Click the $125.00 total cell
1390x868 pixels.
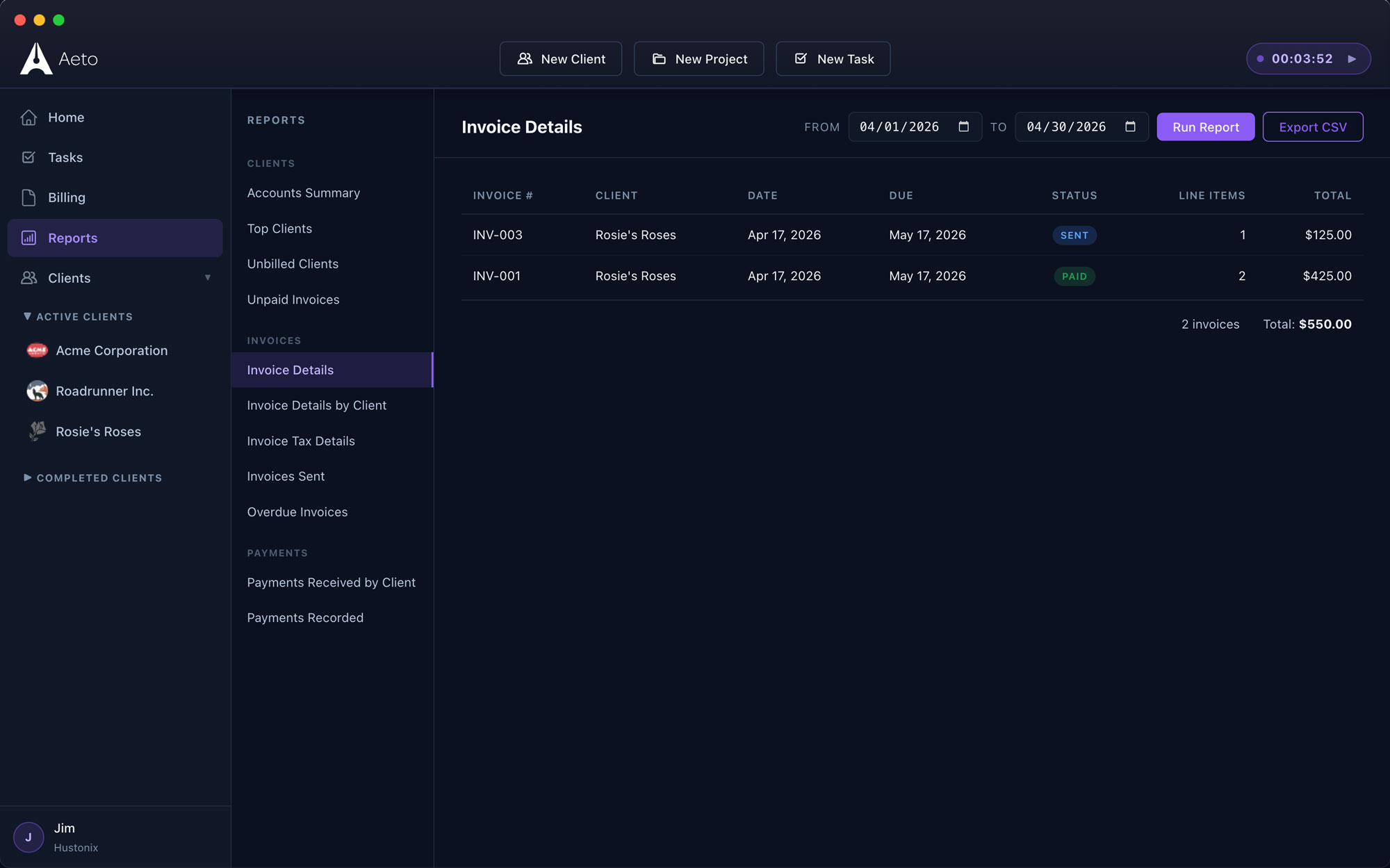[1328, 235]
